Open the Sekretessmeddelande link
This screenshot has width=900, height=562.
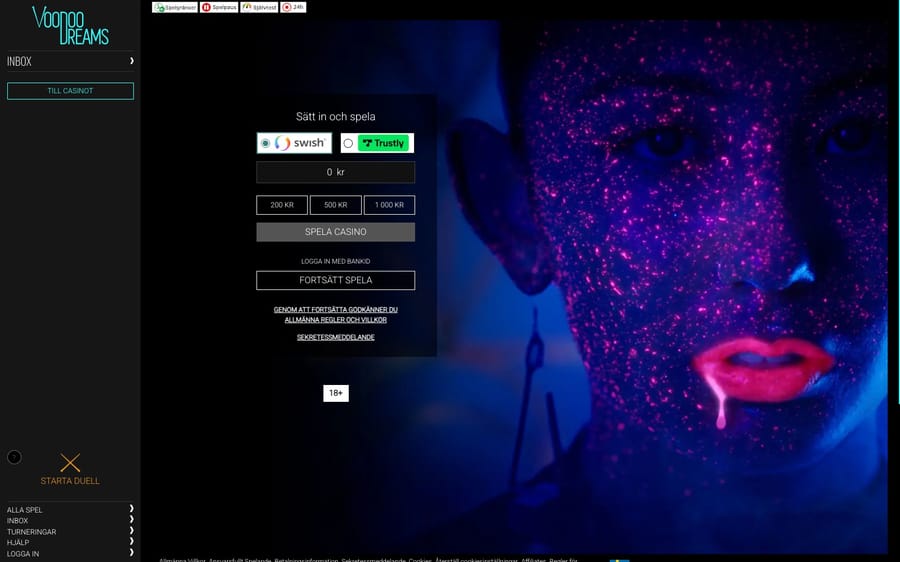click(336, 338)
